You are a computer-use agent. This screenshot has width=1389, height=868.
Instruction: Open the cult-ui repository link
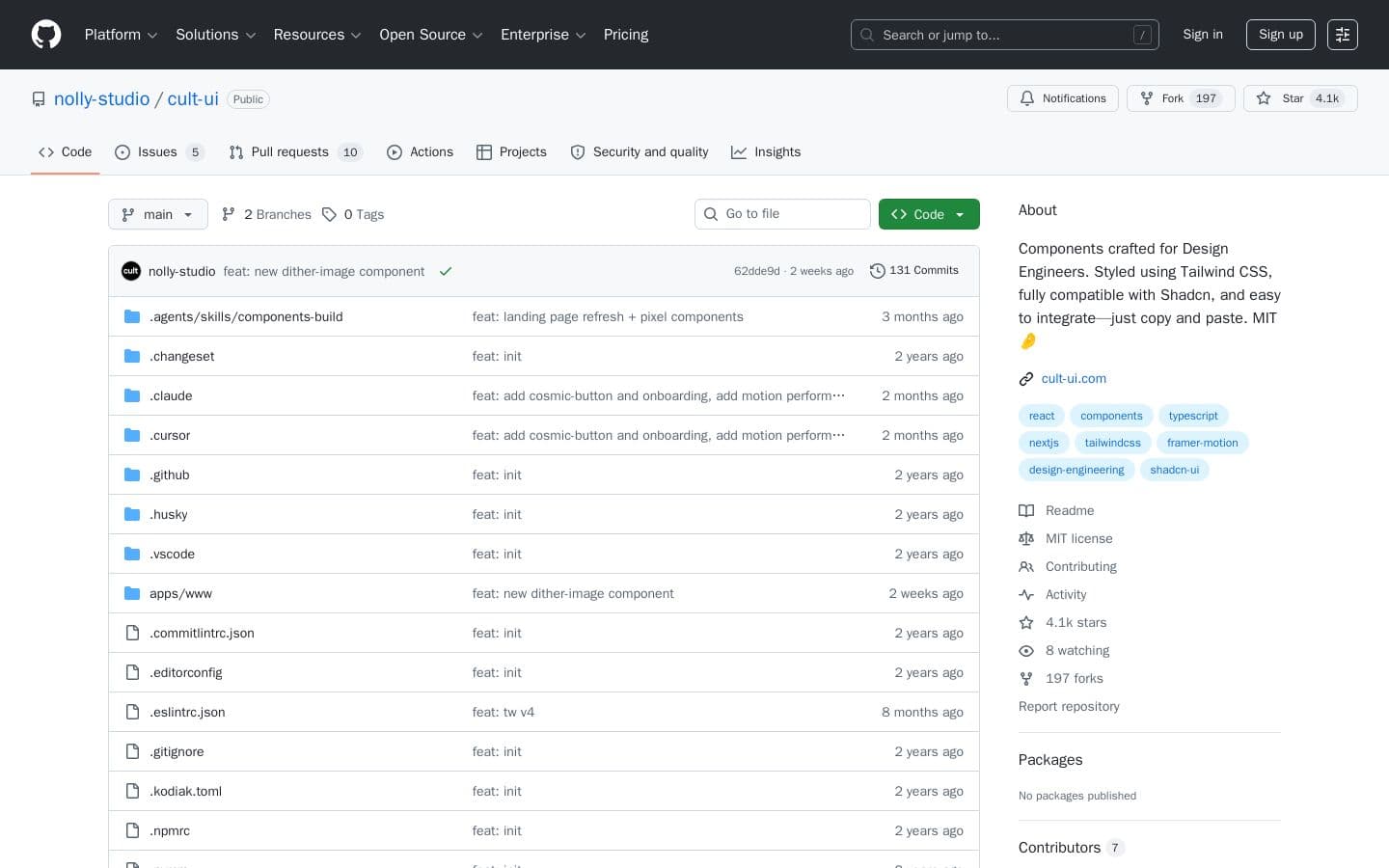coord(193,99)
